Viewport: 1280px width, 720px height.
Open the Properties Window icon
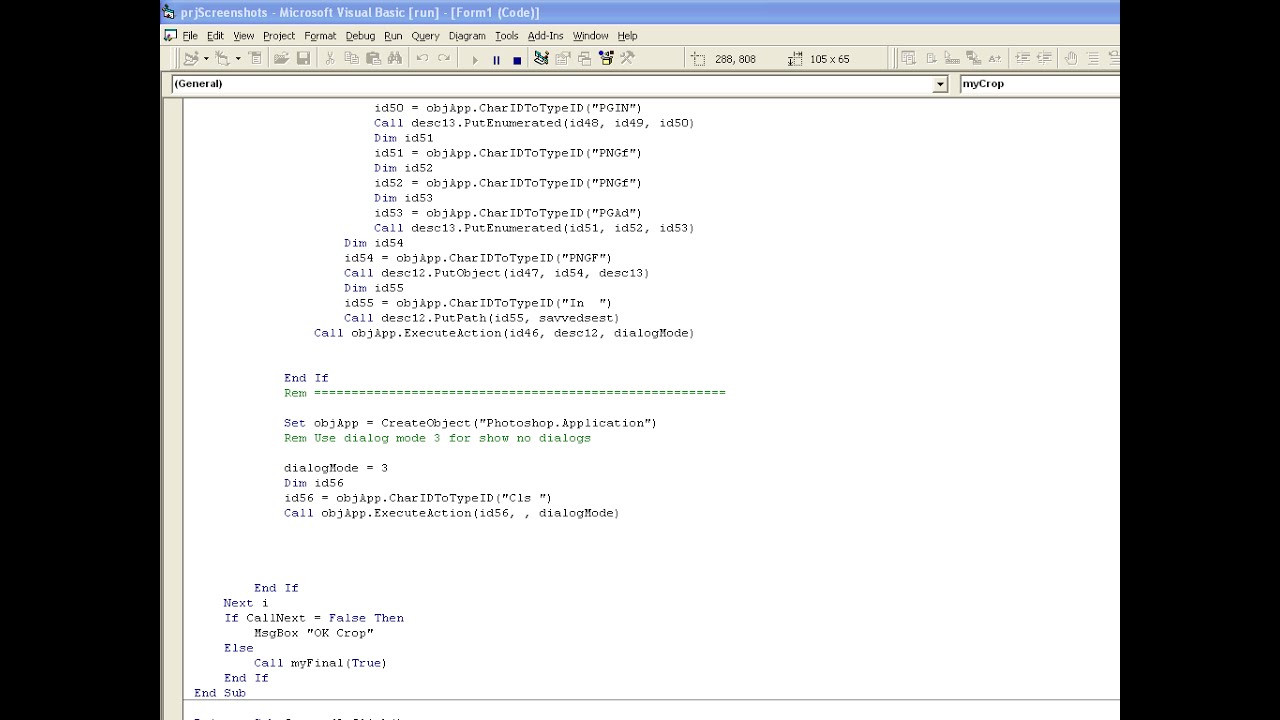(563, 59)
